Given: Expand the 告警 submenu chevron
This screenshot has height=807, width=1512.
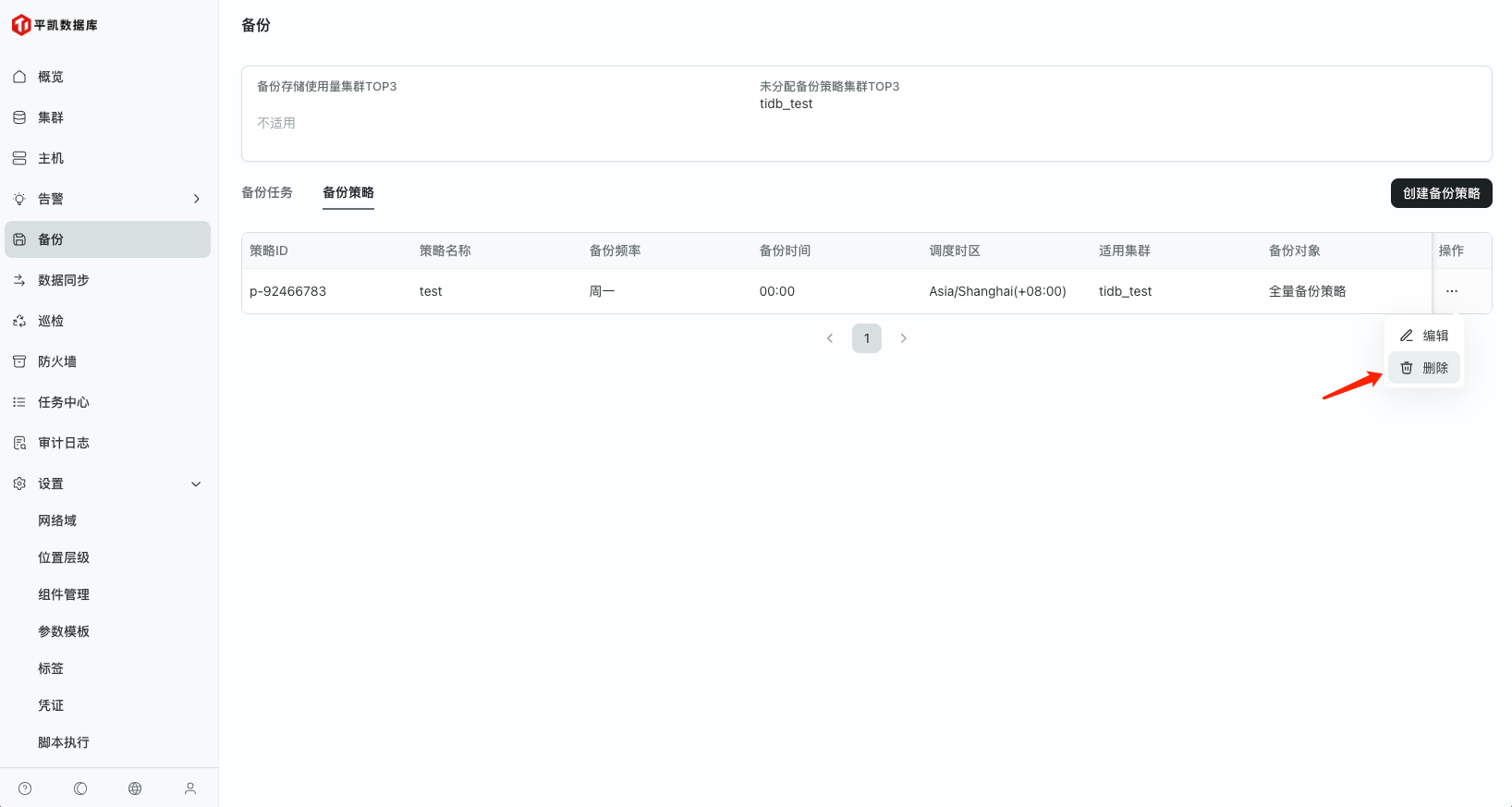Looking at the screenshot, I should (196, 199).
